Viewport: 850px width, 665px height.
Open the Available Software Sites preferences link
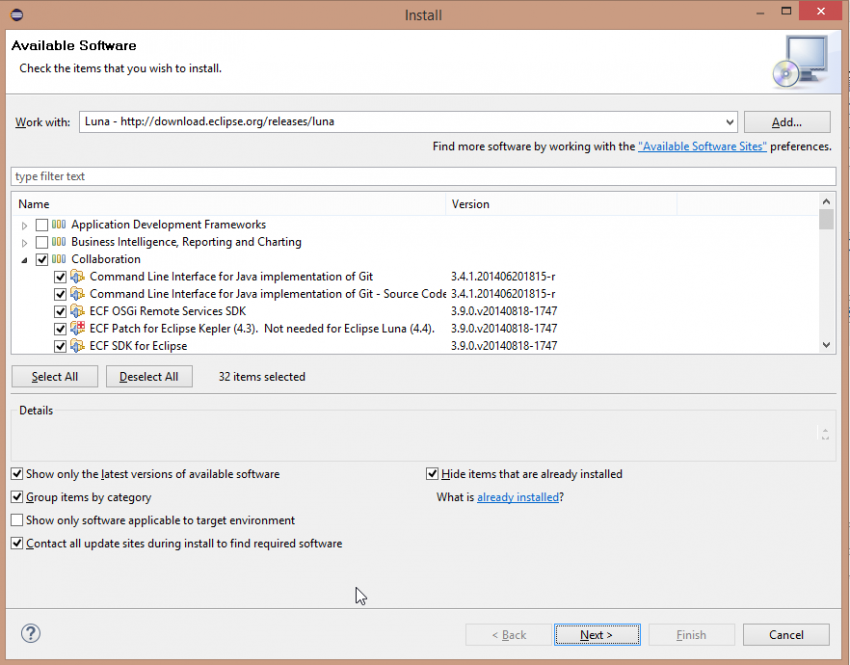[702, 146]
